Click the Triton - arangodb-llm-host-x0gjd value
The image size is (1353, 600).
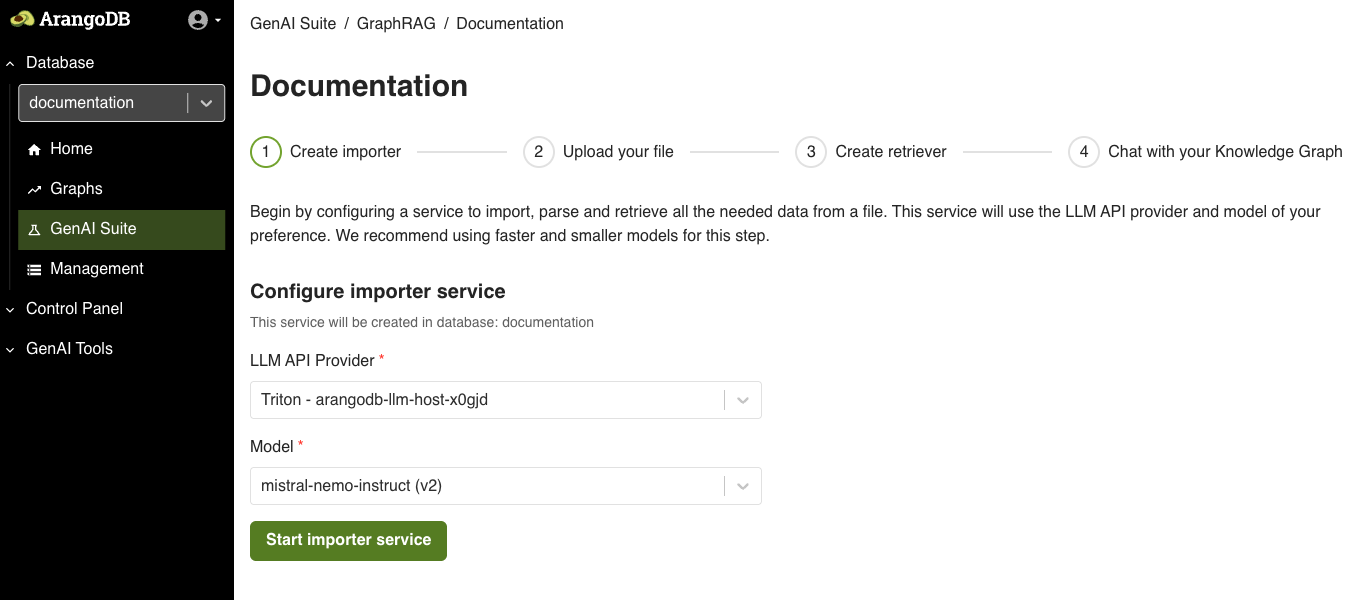[374, 400]
